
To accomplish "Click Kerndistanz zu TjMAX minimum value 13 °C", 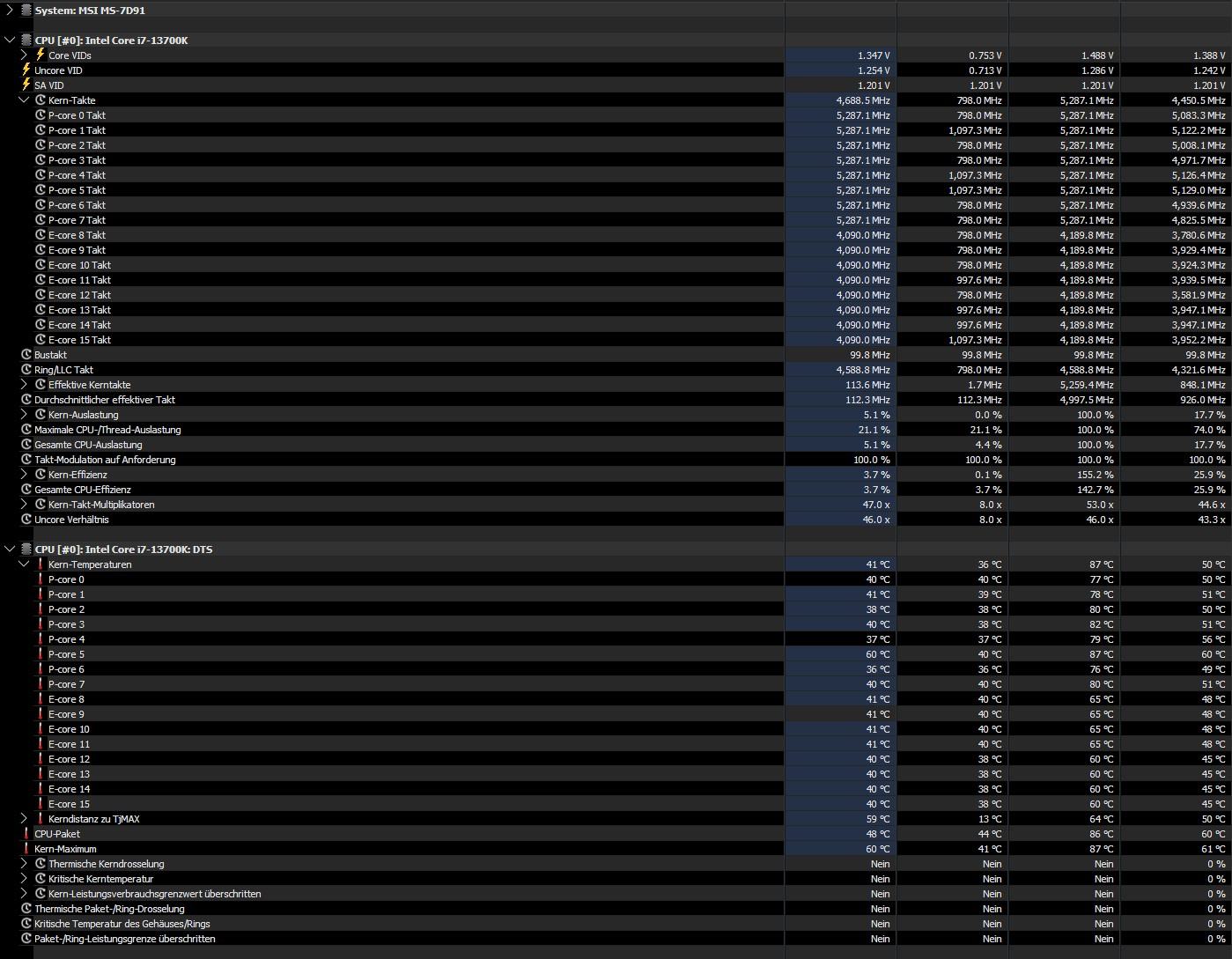I will point(990,819).
